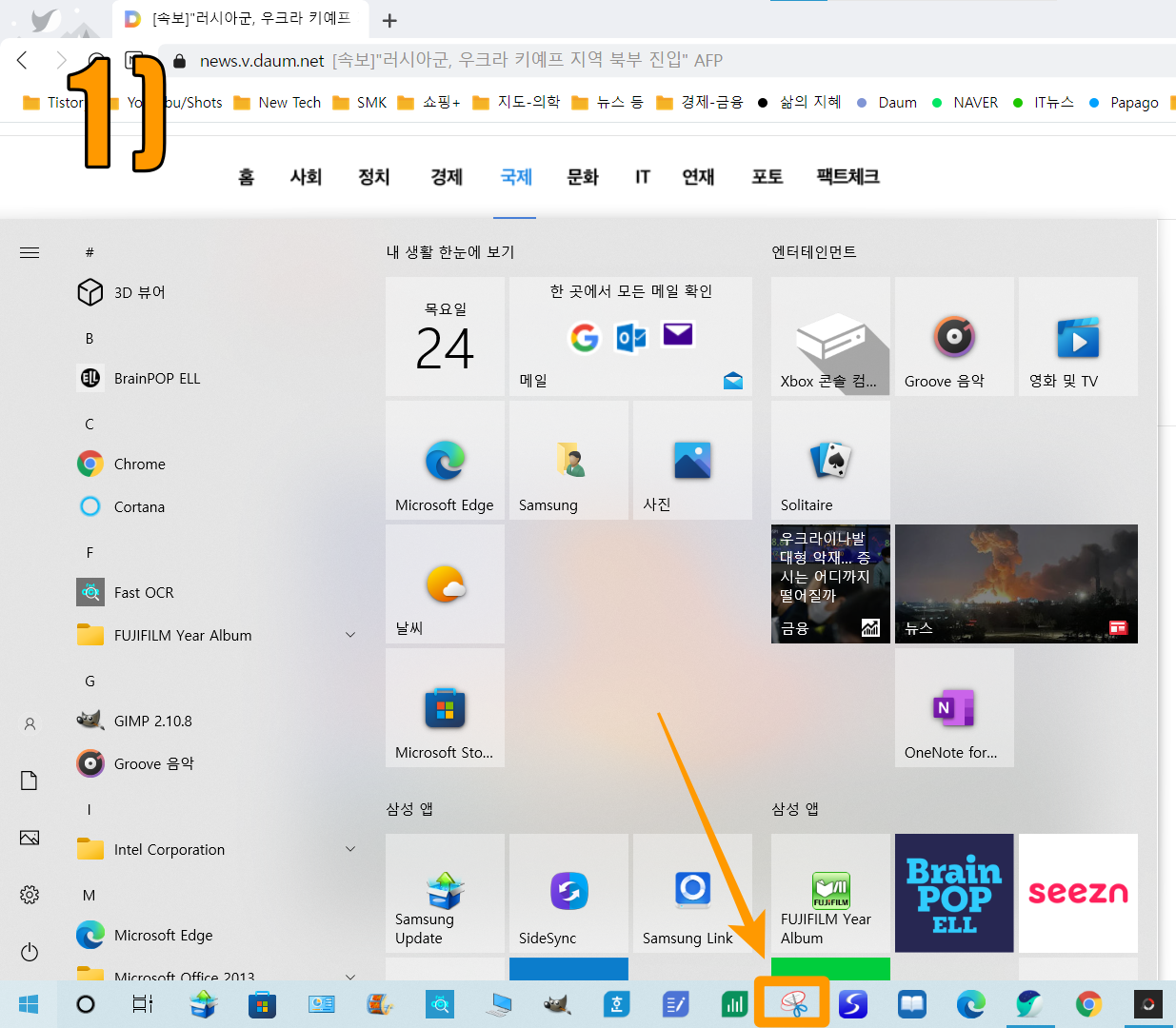Open the Windows Start button on taskbar

point(29,1004)
